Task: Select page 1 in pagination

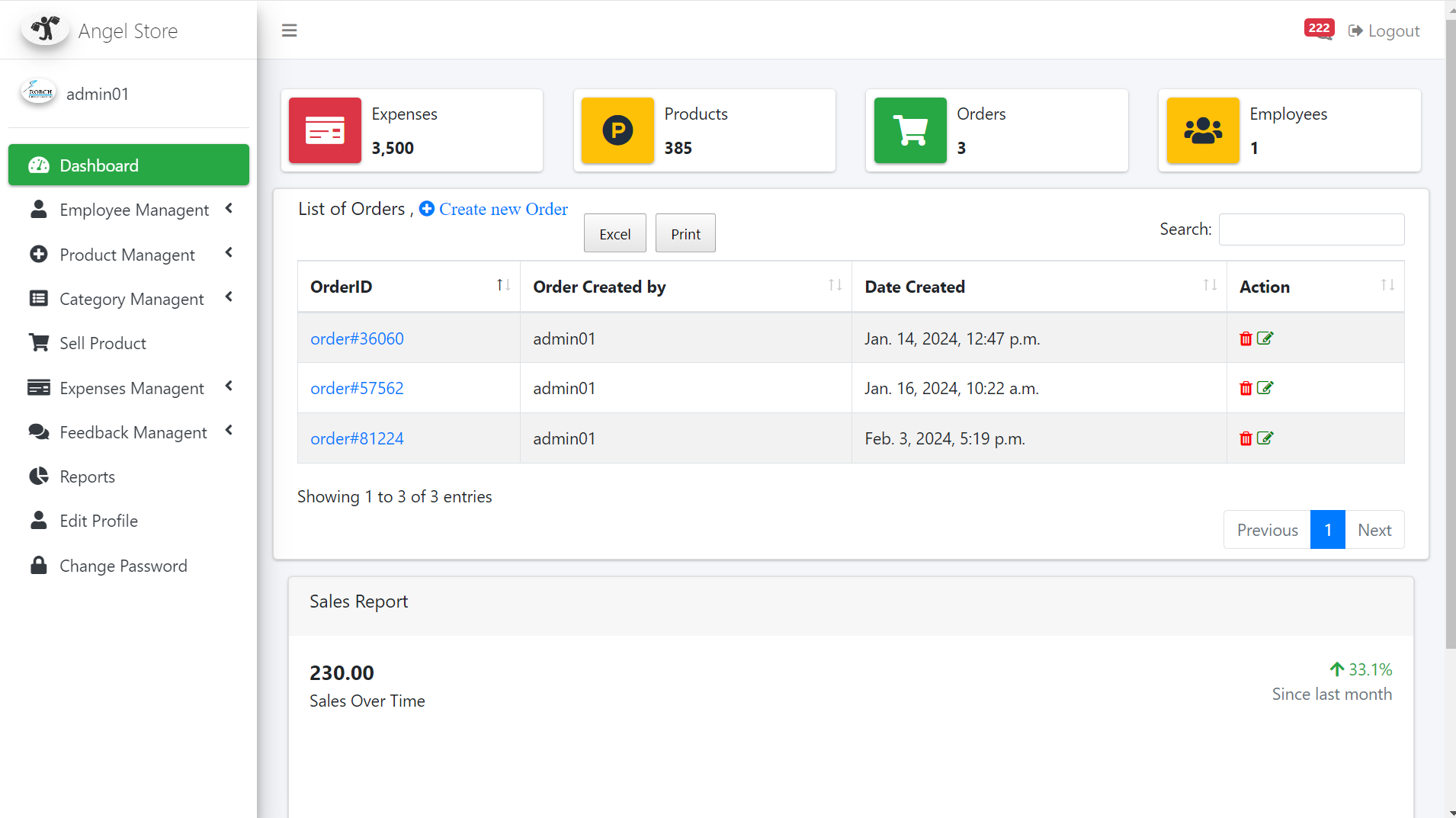Action: coord(1328,530)
